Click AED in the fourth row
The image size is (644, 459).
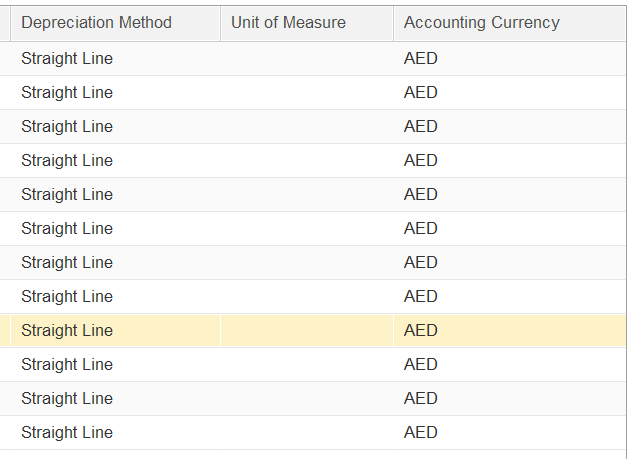click(421, 161)
